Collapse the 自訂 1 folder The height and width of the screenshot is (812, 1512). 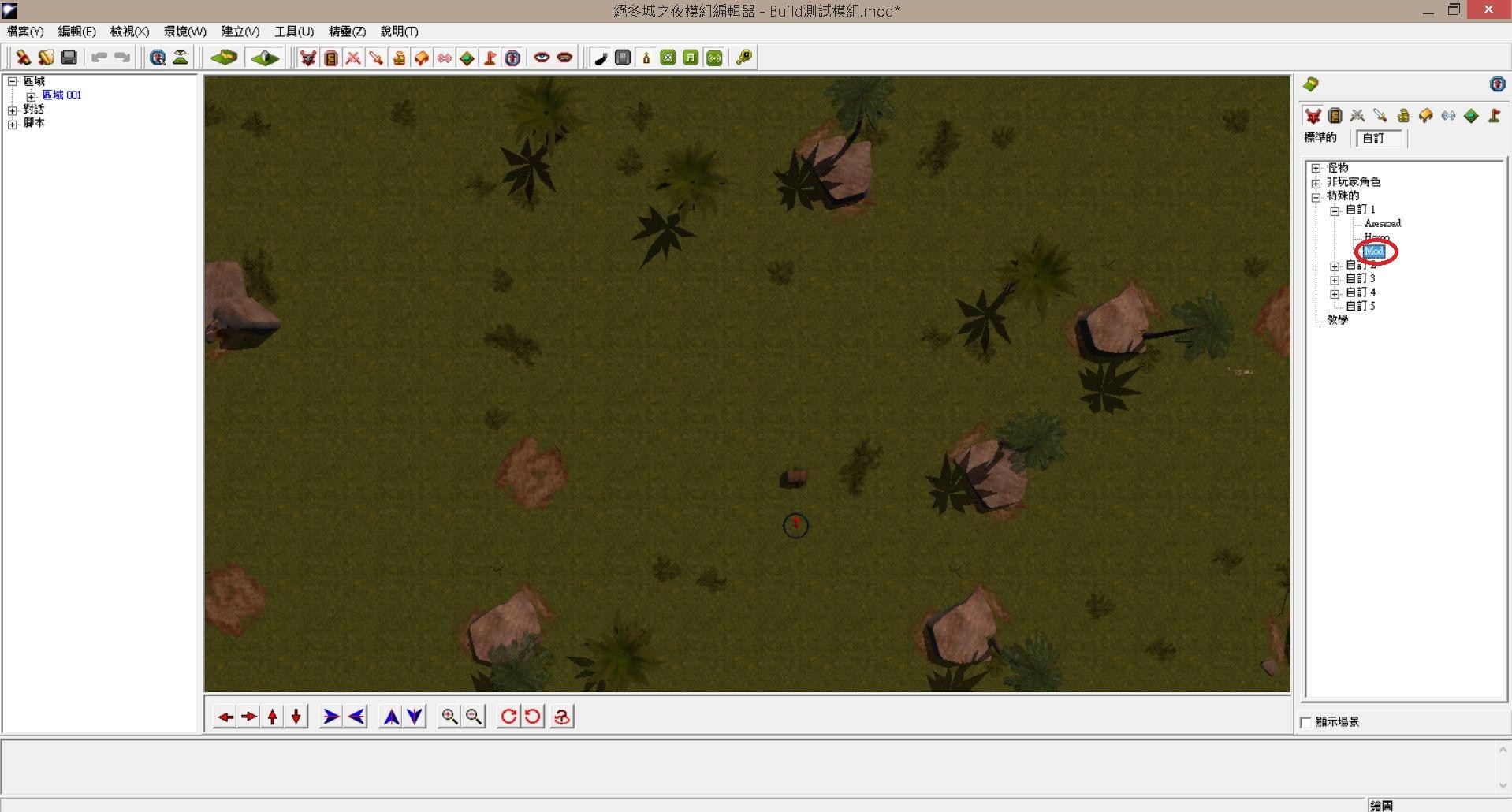1335,210
